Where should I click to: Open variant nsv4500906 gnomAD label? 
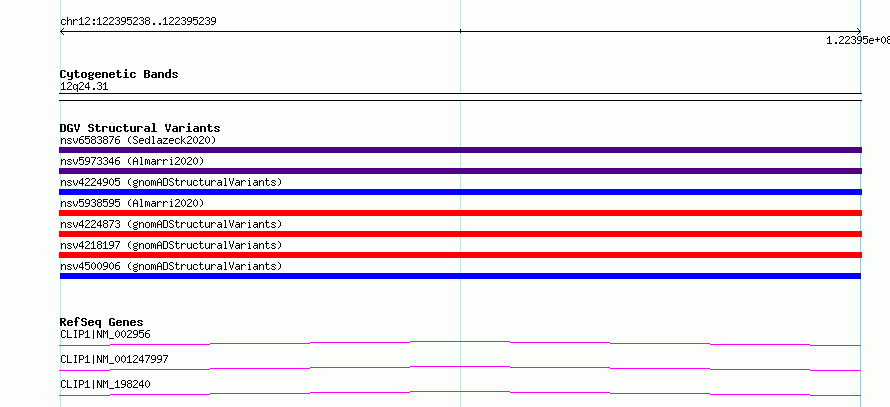[x=171, y=266]
